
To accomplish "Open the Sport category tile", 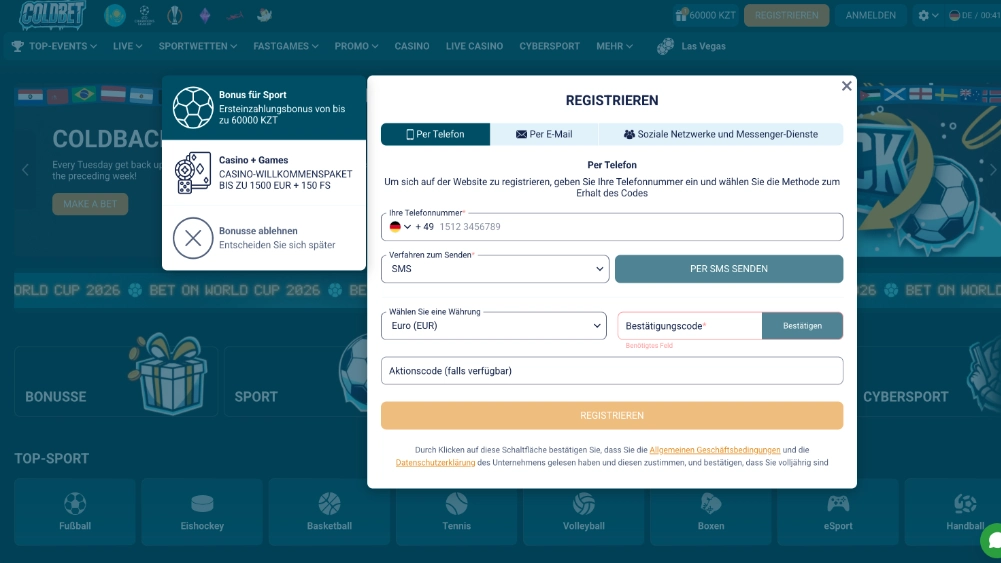I will pyautogui.click(x=296, y=381).
